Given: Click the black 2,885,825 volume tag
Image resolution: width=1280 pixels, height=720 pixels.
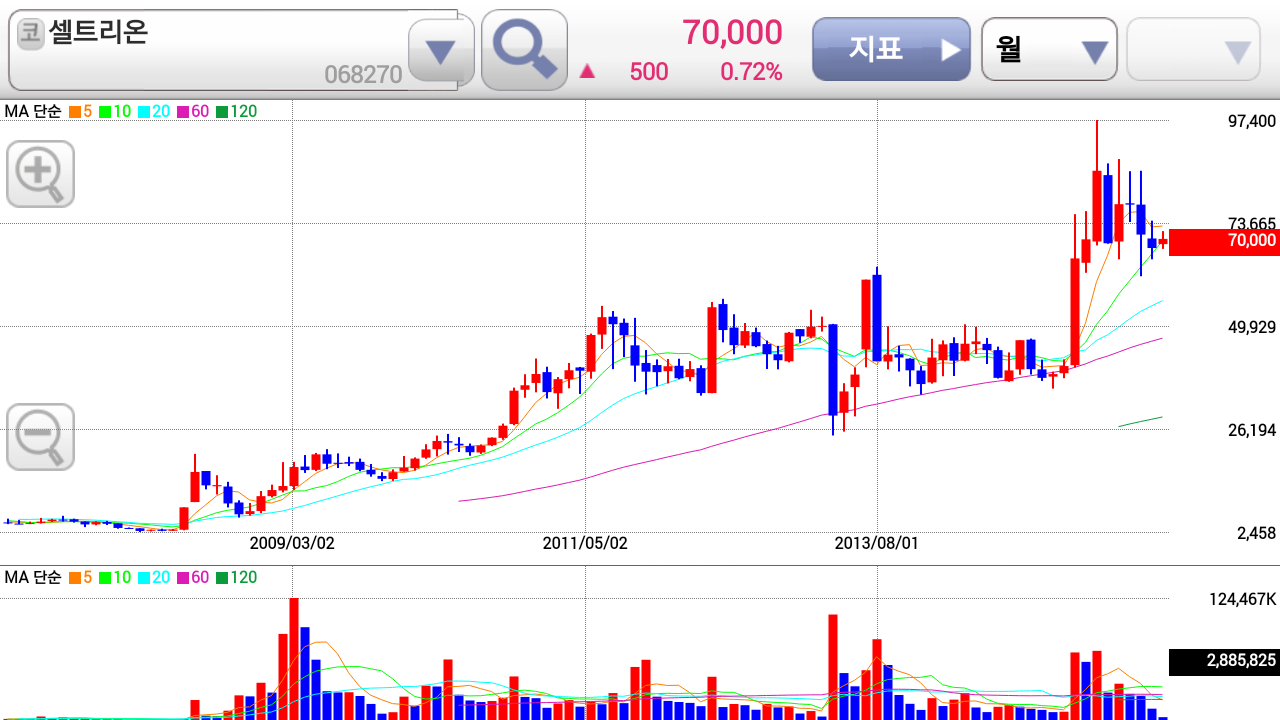Looking at the screenshot, I should pos(1224,661).
